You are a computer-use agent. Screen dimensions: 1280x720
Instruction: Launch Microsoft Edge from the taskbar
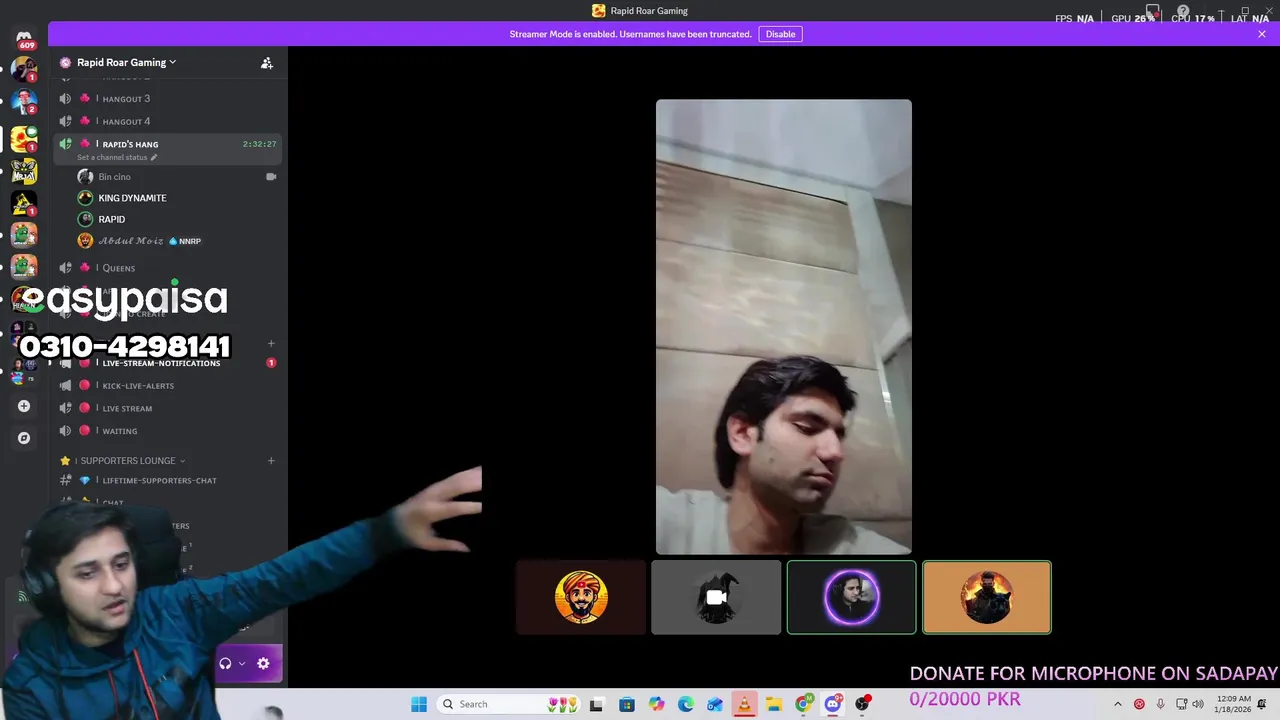[686, 705]
